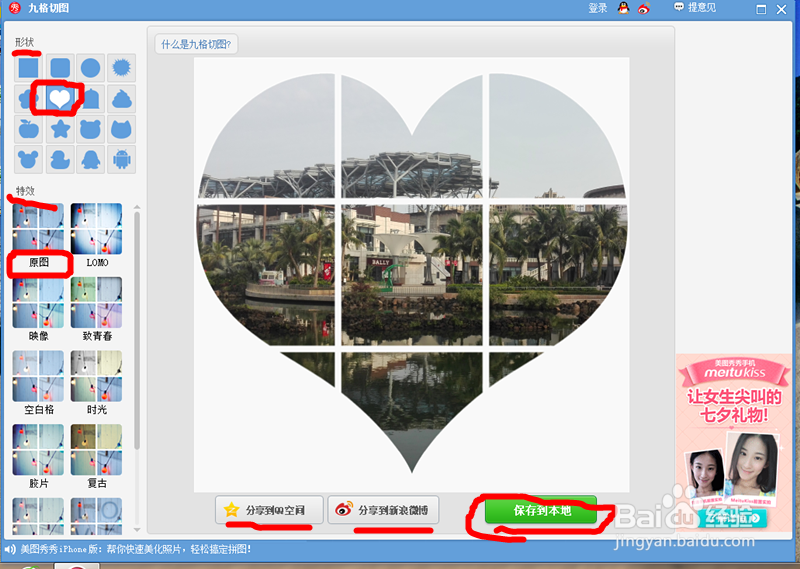
Task: Click the speaker icon in status bar
Action: point(10,550)
